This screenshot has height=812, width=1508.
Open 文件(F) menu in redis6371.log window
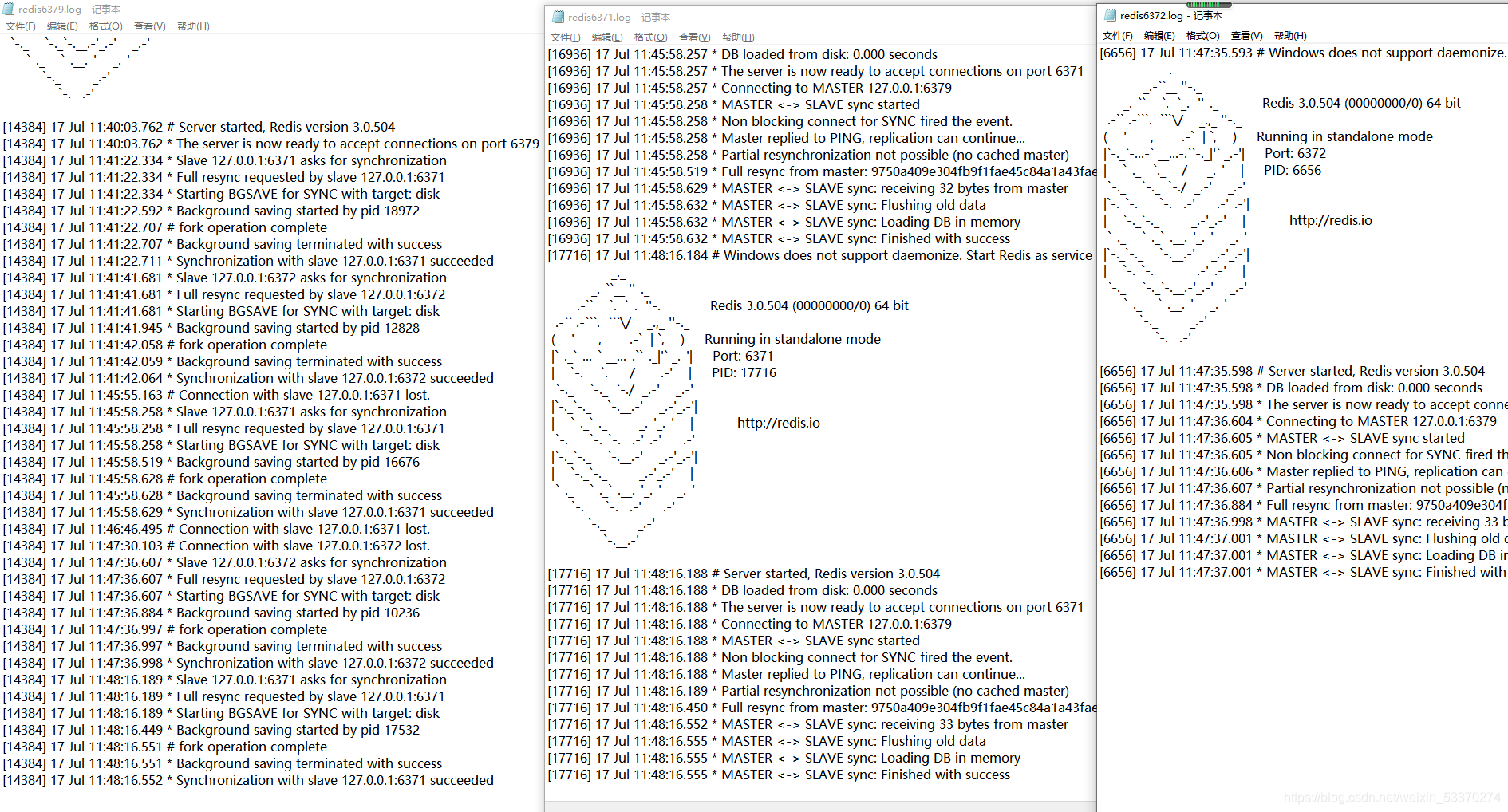(566, 37)
